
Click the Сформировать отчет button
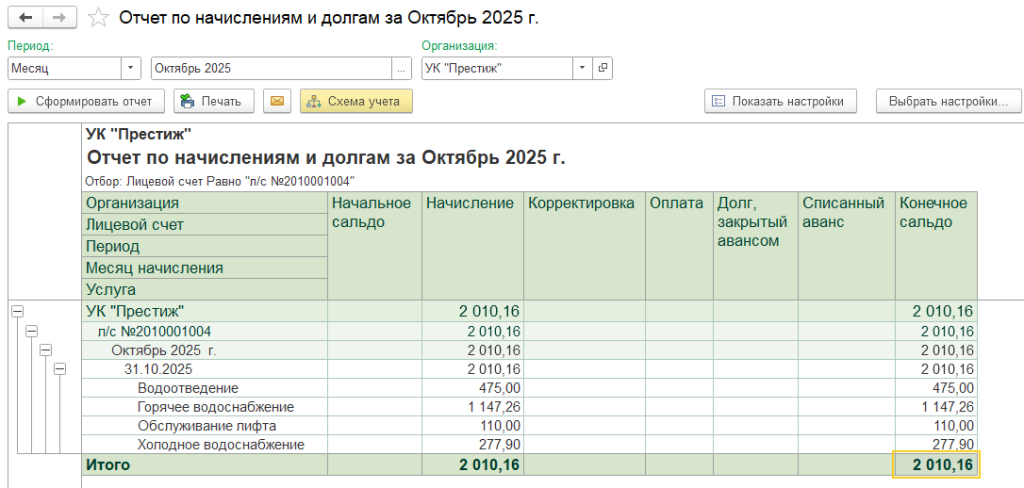(86, 101)
